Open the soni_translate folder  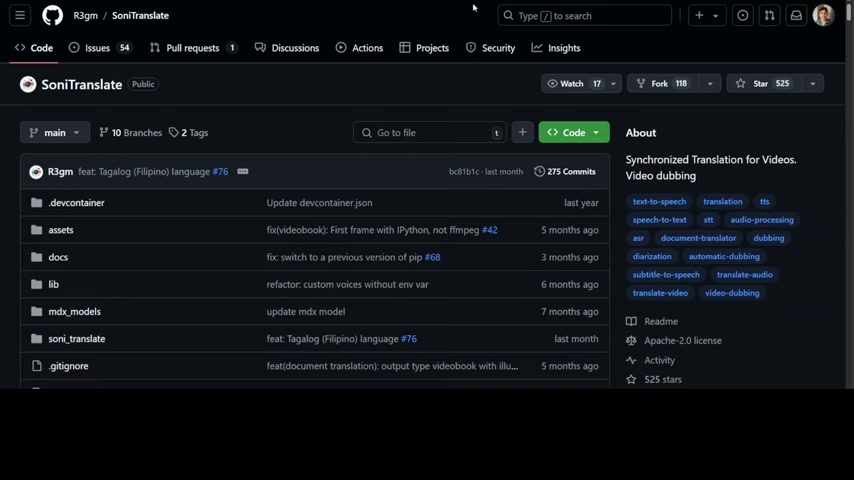[x=77, y=339]
